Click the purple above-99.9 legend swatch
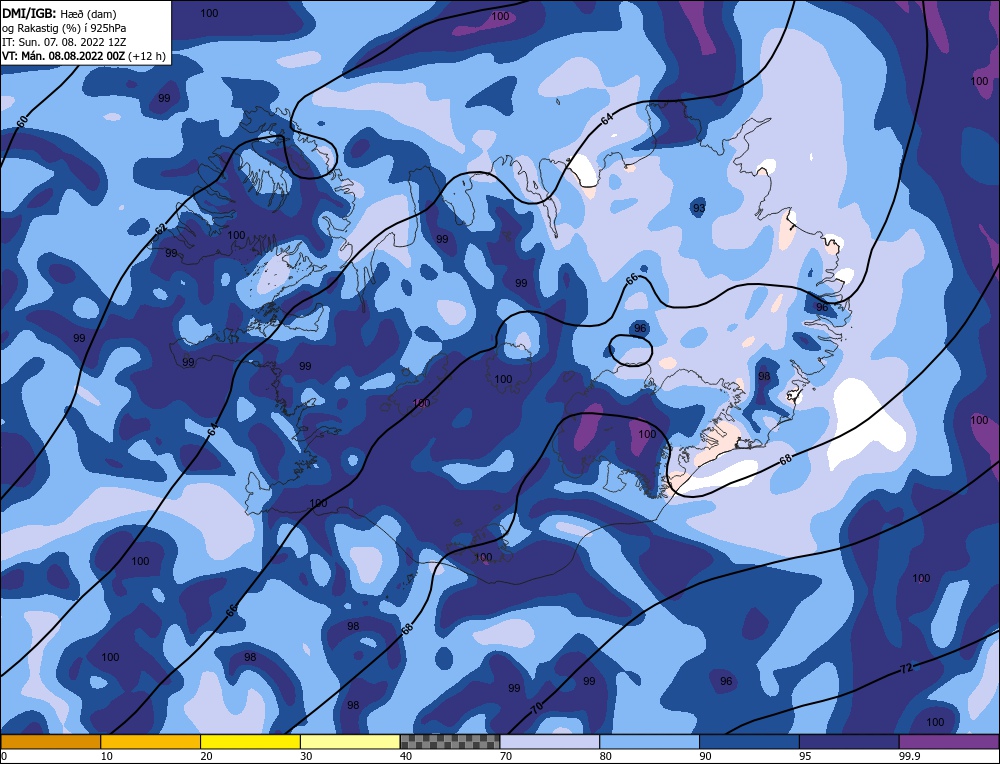 pos(950,742)
